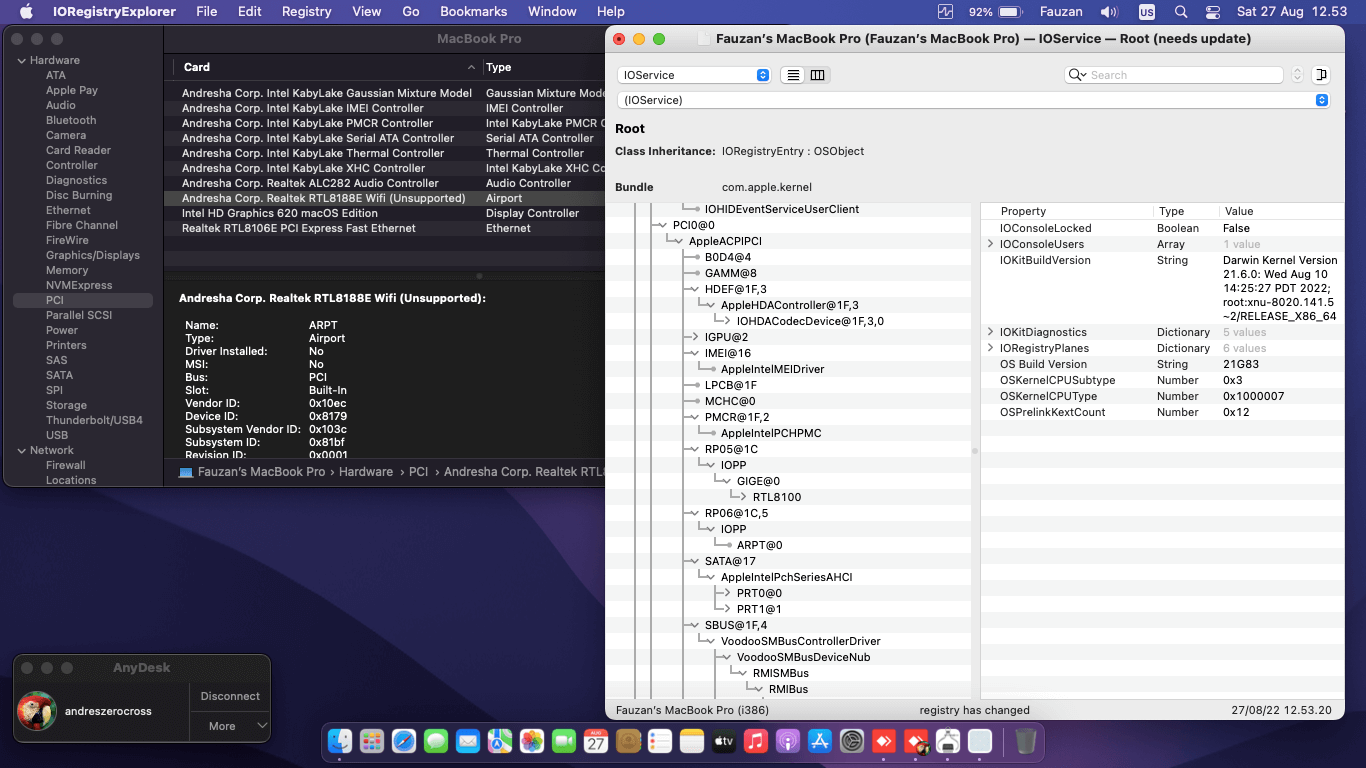Click the registry Search field
Image resolution: width=1366 pixels, height=768 pixels.
pos(1180,75)
